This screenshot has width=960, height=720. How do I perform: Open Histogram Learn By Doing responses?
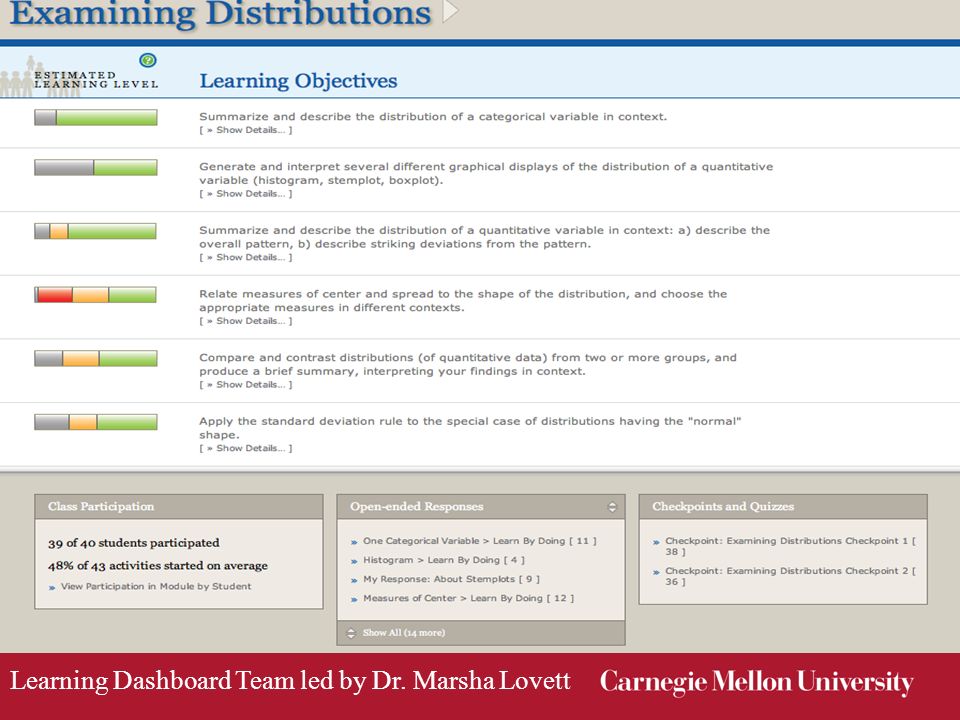pyautogui.click(x=444, y=560)
